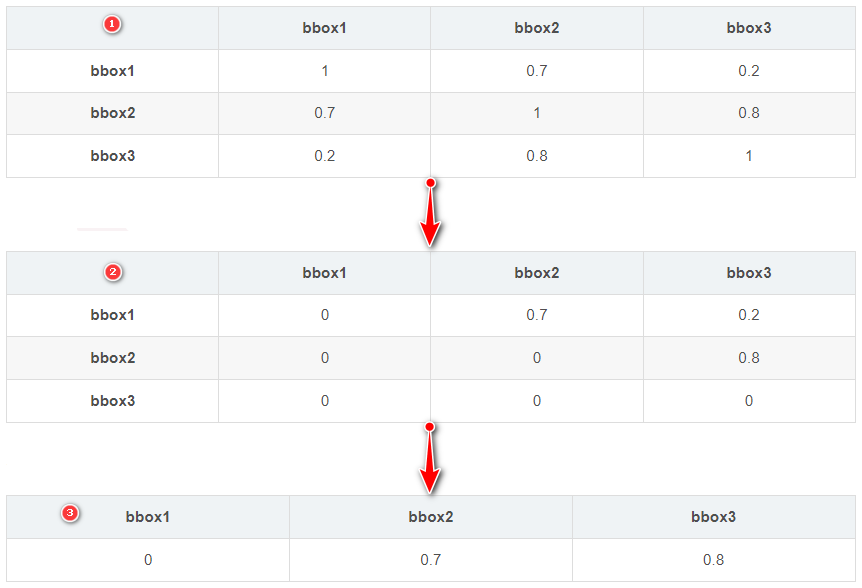
Task: Click the 0.7 value in the third table
Action: coord(431,560)
